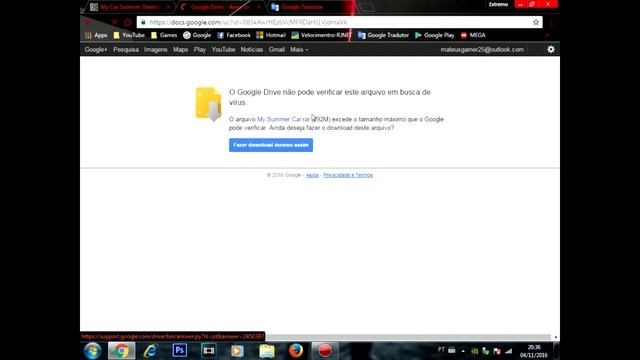Open the taskbar clock and date
The width and height of the screenshot is (640, 360).
[534, 351]
